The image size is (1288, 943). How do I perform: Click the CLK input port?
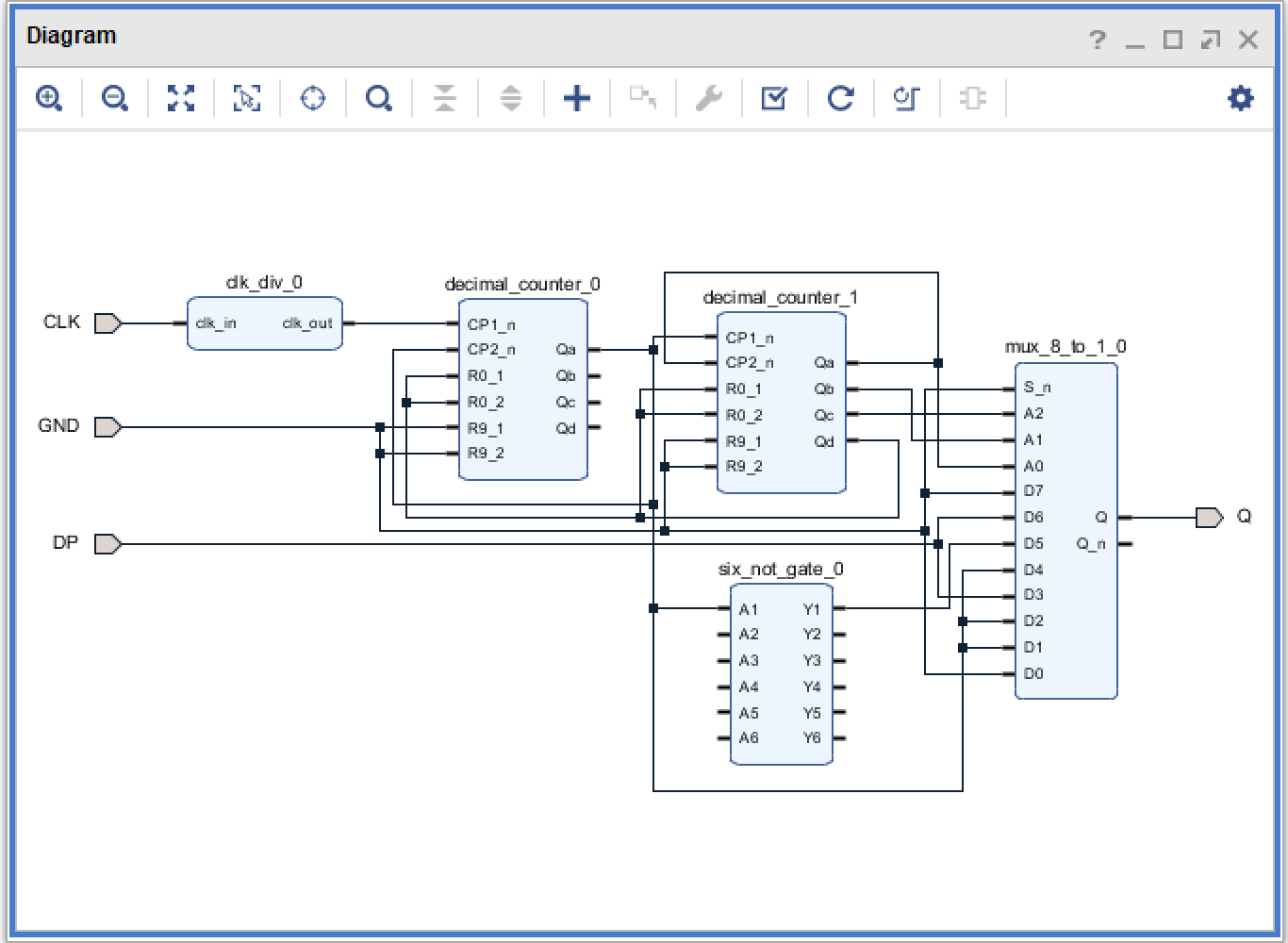click(x=108, y=323)
